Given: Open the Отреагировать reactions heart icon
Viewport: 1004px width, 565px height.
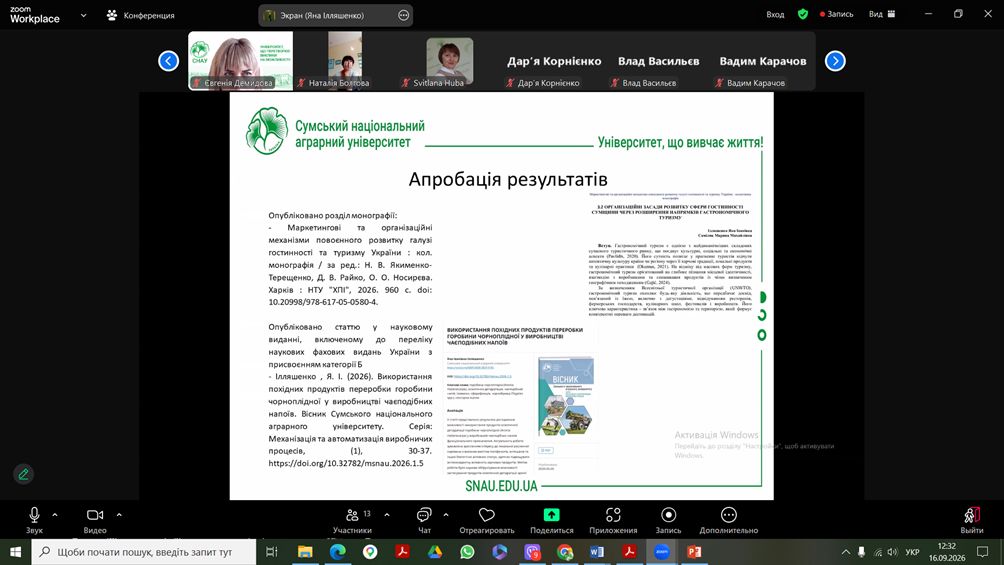Looking at the screenshot, I should coord(487,515).
